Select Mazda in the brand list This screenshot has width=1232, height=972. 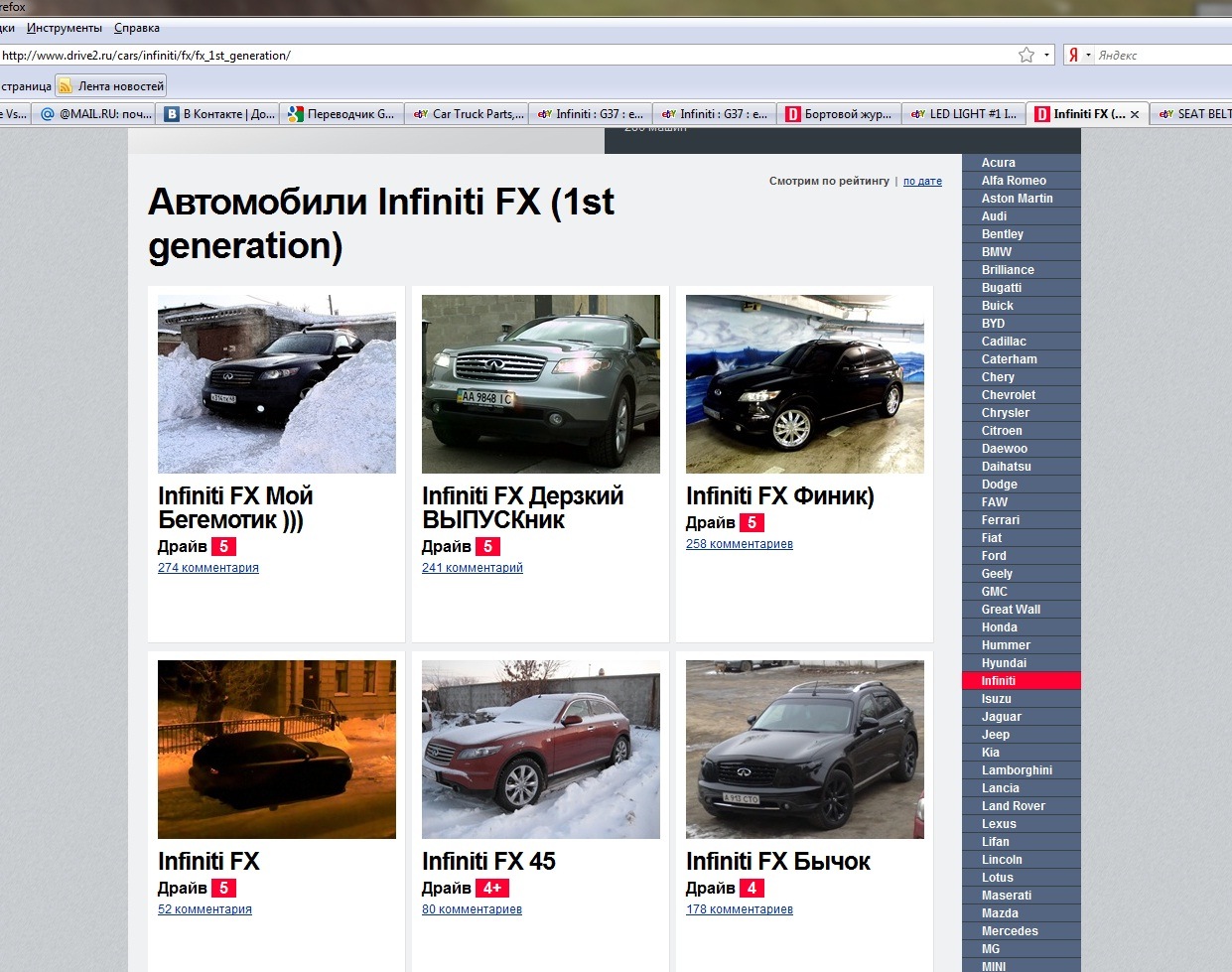pyautogui.click(x=1022, y=913)
